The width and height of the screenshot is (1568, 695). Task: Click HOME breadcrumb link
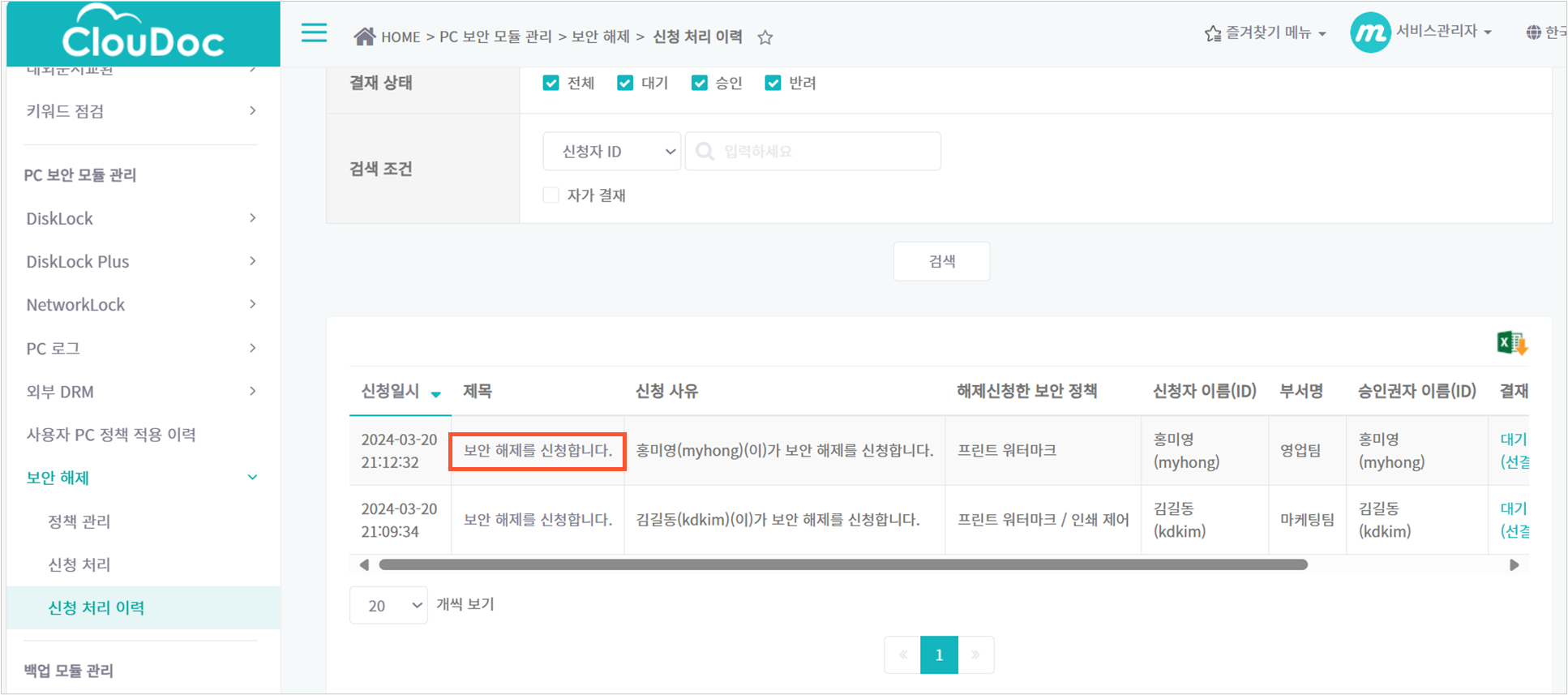pyautogui.click(x=401, y=37)
